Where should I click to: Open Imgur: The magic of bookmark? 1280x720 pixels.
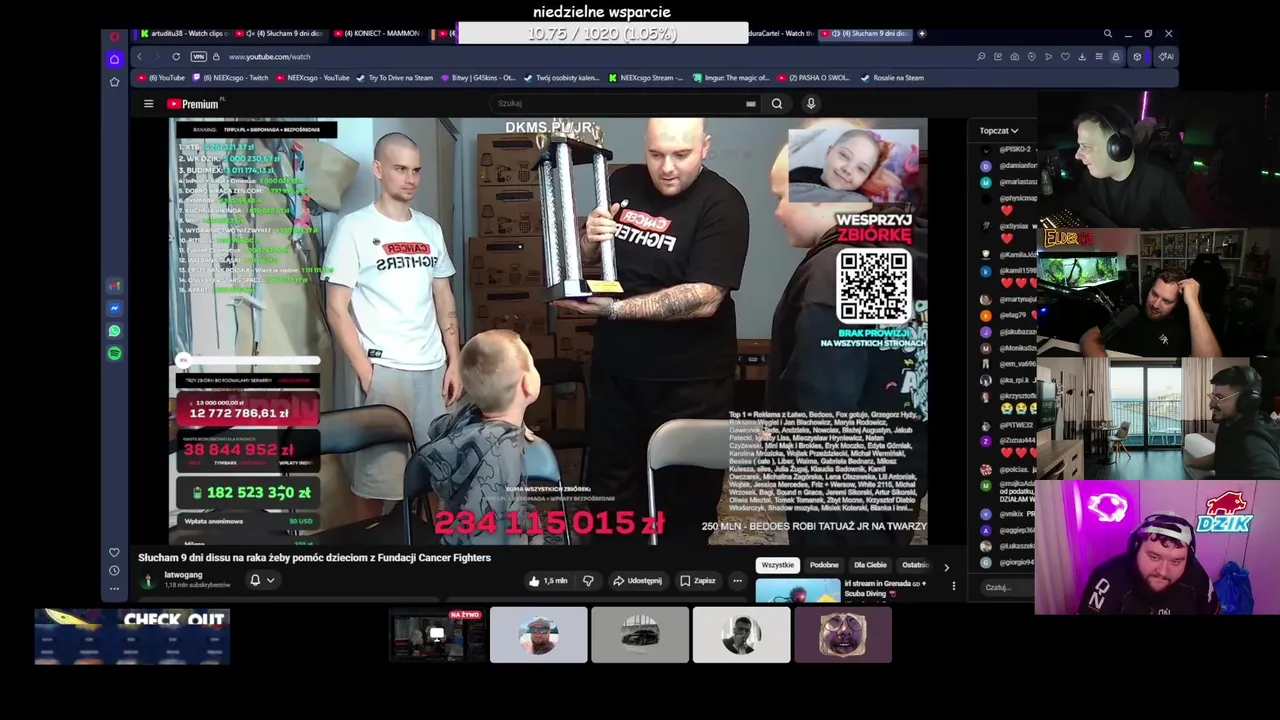[730, 78]
